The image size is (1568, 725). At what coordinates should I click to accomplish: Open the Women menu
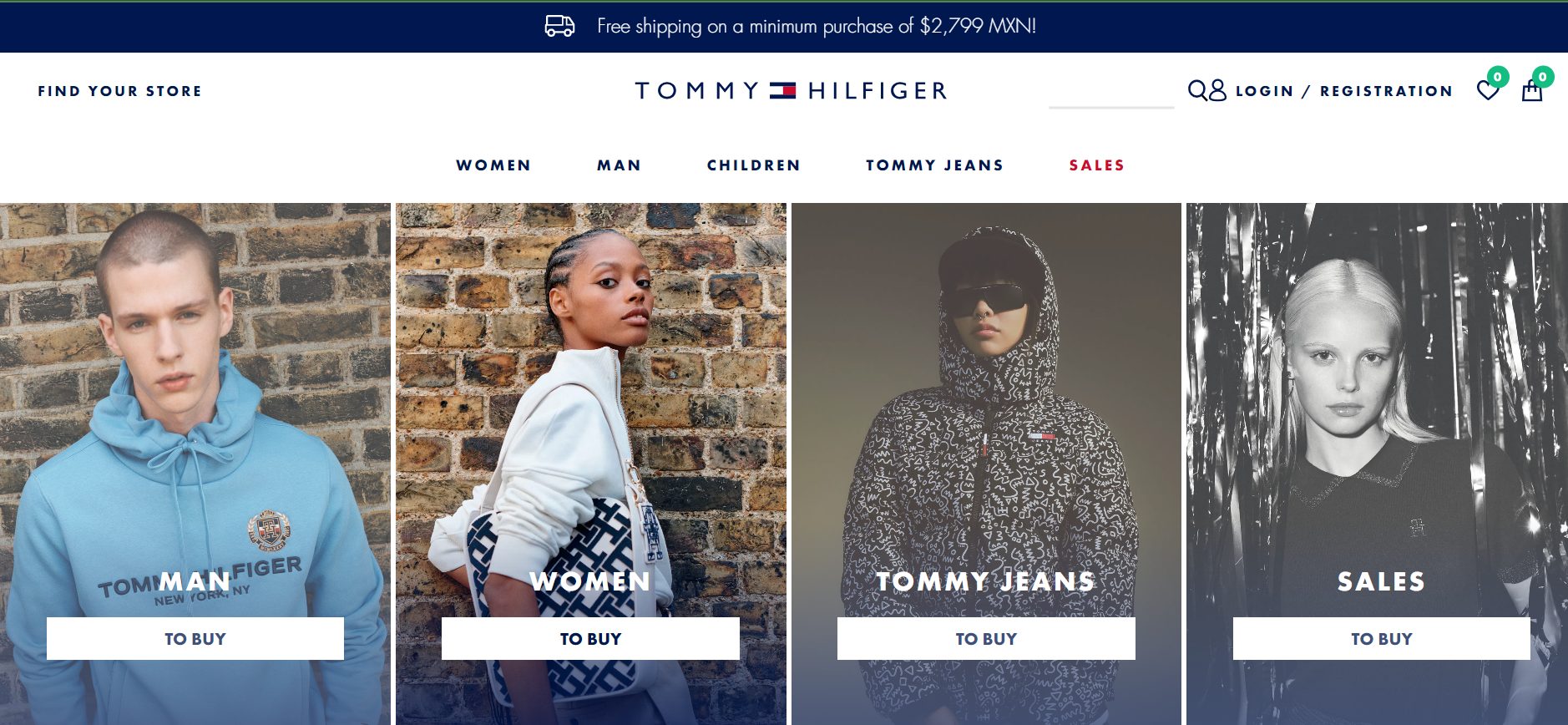point(493,165)
